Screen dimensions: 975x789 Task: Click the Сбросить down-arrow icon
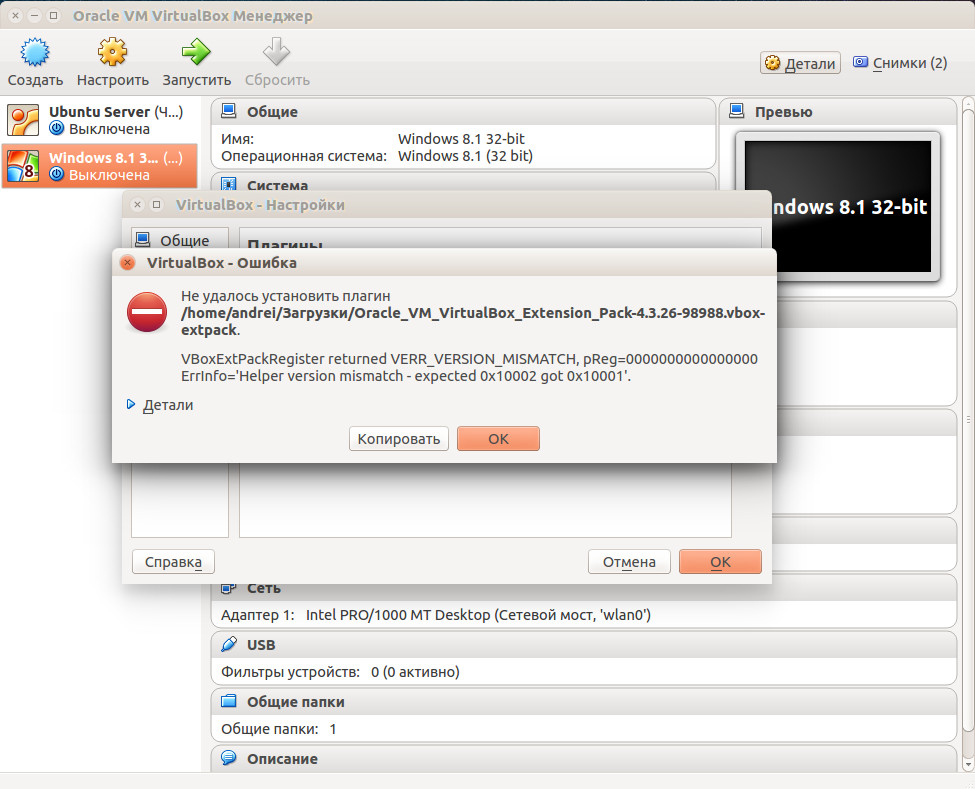(x=276, y=52)
